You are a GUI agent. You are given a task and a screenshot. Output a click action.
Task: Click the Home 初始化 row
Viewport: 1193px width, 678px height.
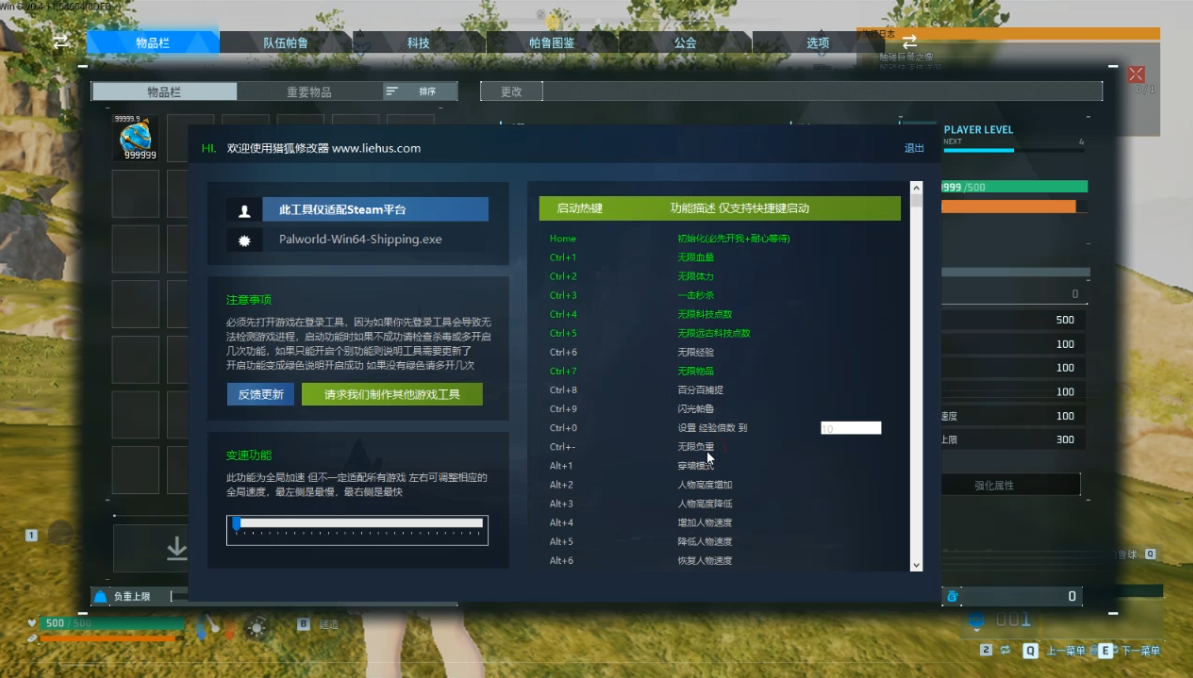pyautogui.click(x=720, y=238)
